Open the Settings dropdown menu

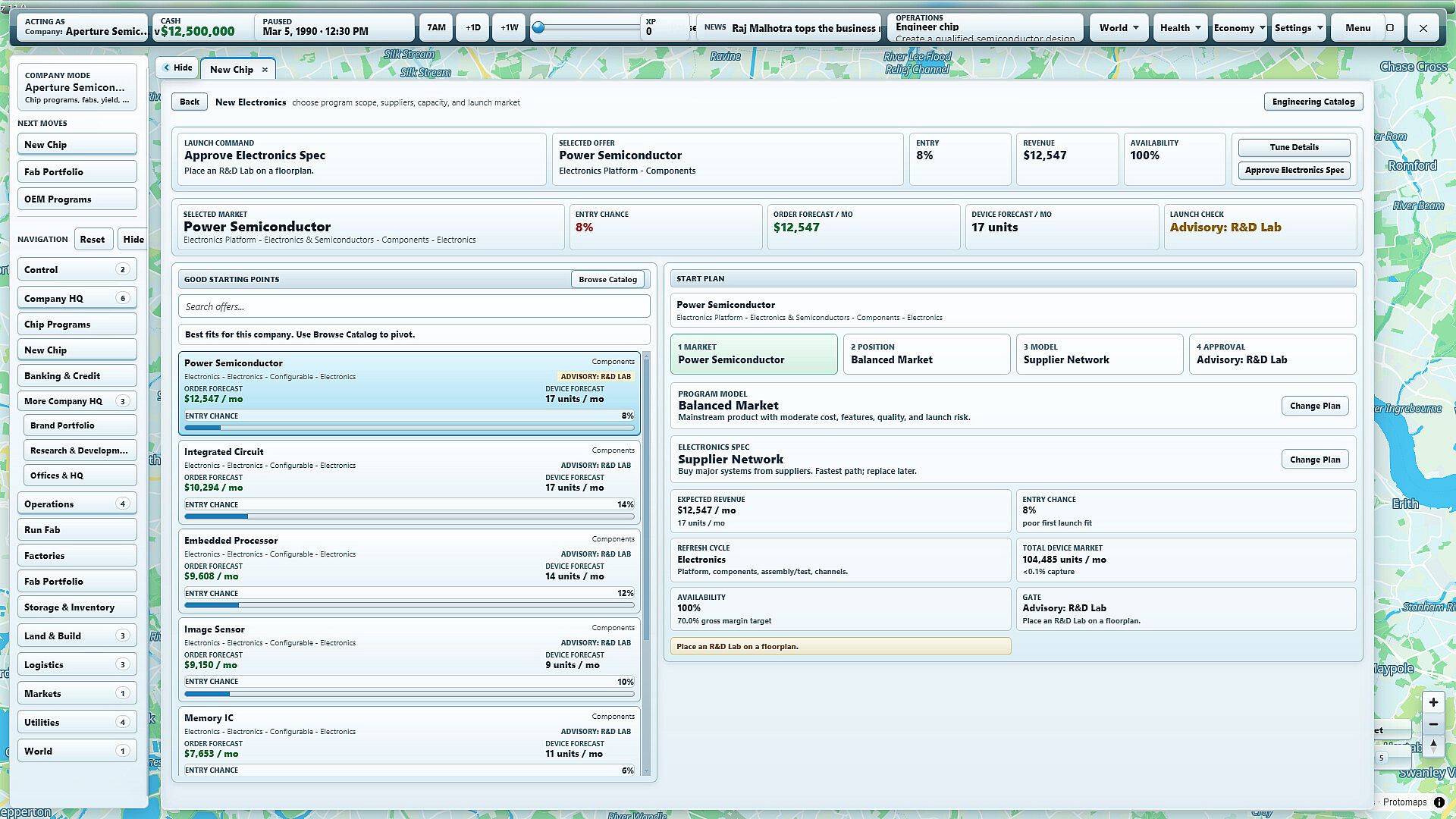[x=1298, y=28]
